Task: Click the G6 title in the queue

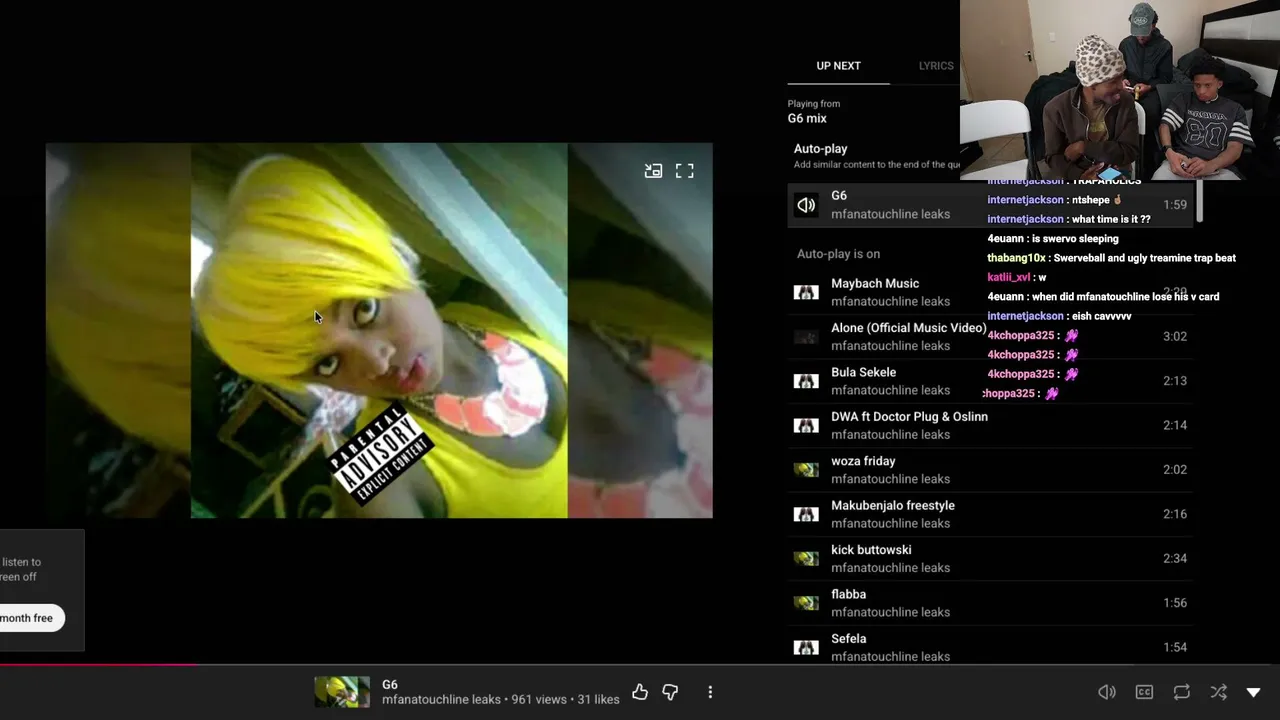Action: click(839, 196)
